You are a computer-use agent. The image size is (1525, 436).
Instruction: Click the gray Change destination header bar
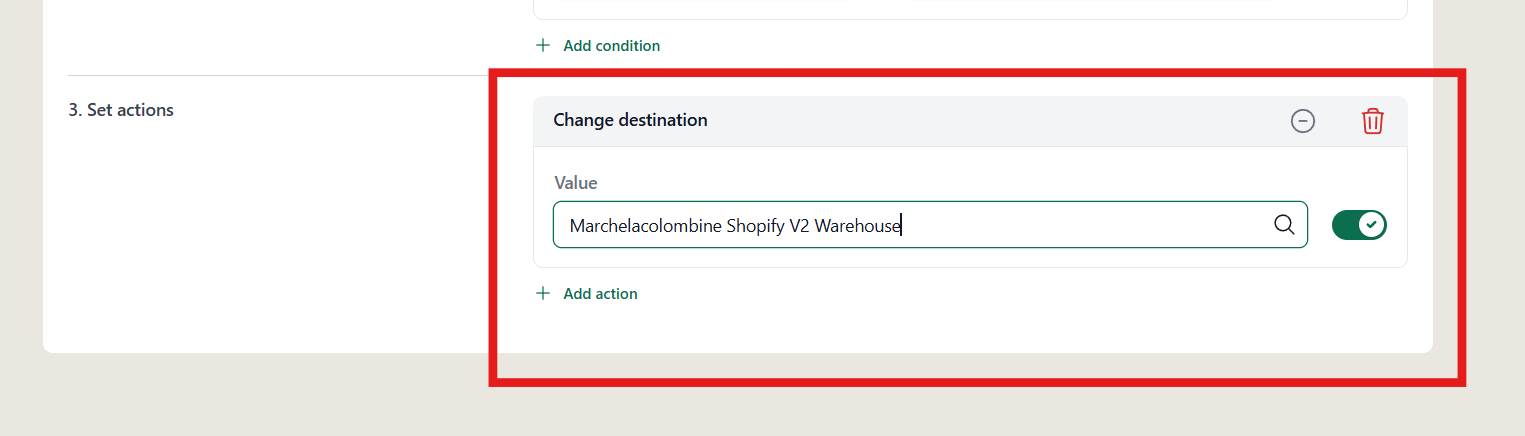970,121
